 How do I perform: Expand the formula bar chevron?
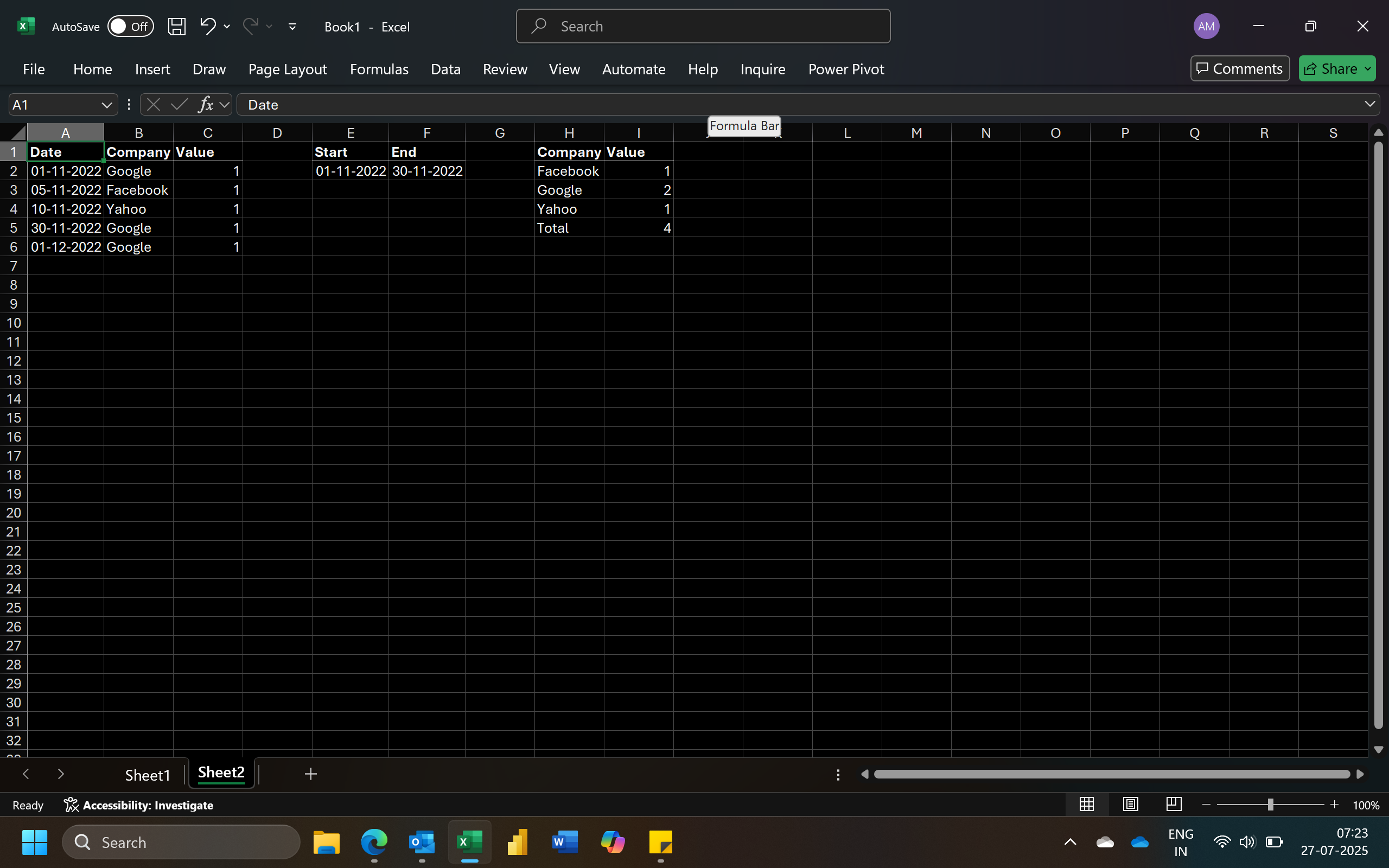coord(1369,104)
